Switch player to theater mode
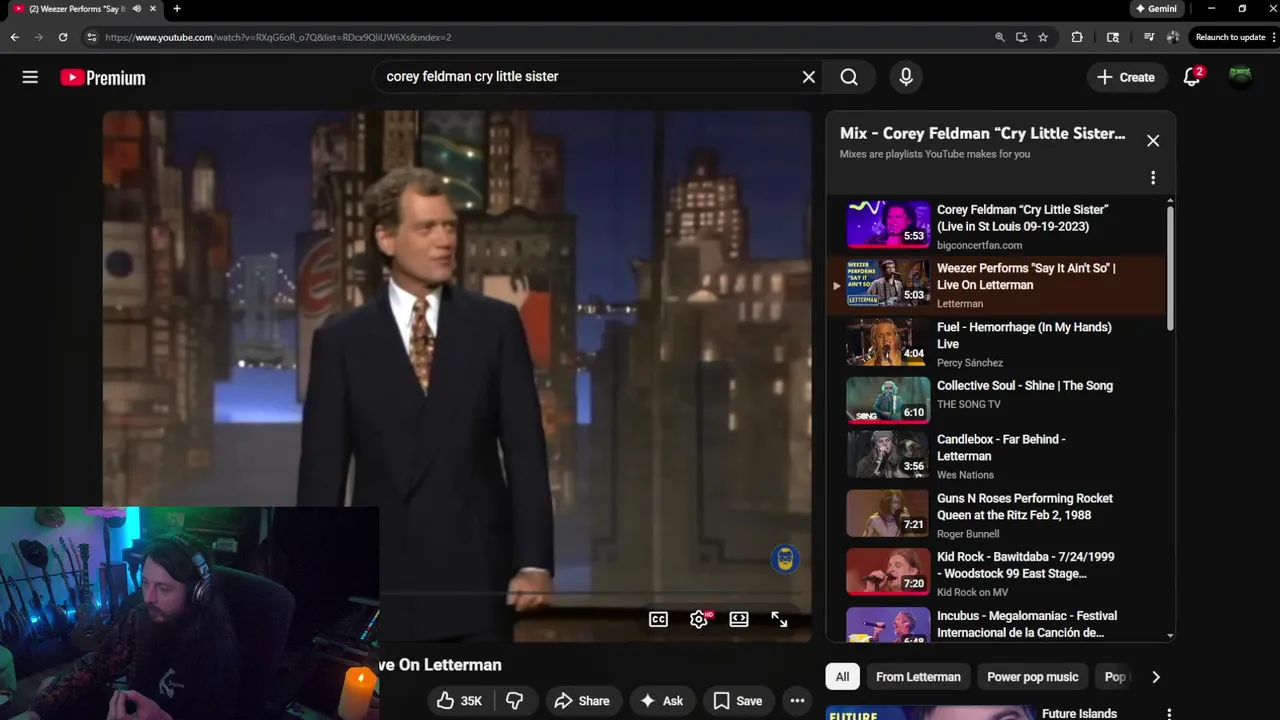The height and width of the screenshot is (720, 1280). 739,619
